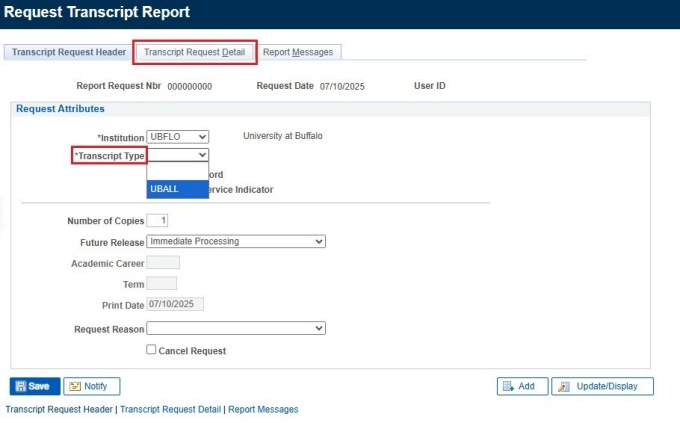Viewport: 680px width, 423px height.
Task: Select UBALL in the Transcript Type list
Action: [x=177, y=189]
